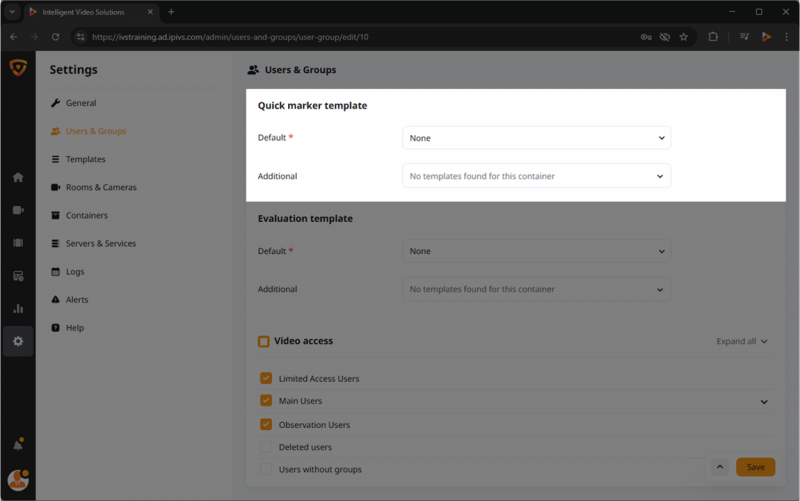Open the film library icon in left rail
This screenshot has height=501, width=800.
point(18,243)
